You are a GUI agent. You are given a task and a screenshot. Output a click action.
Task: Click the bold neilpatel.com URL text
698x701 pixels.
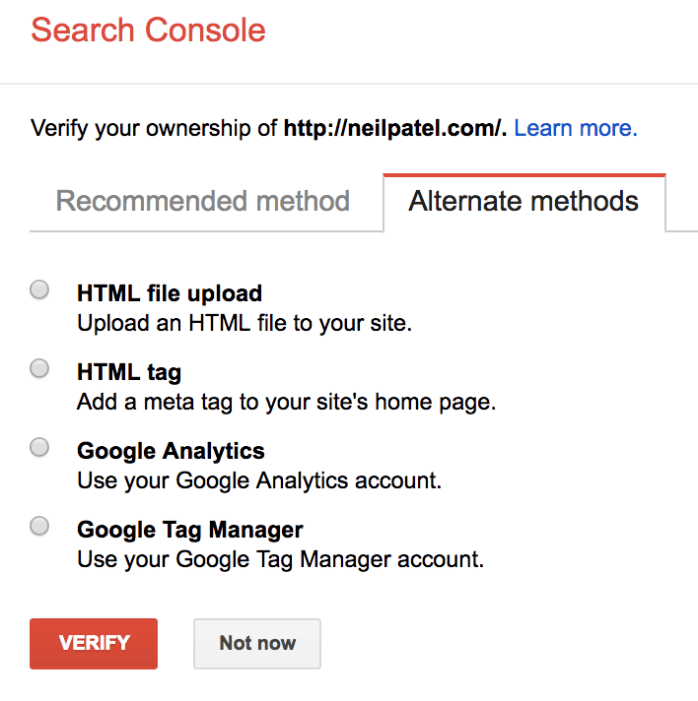(x=395, y=128)
